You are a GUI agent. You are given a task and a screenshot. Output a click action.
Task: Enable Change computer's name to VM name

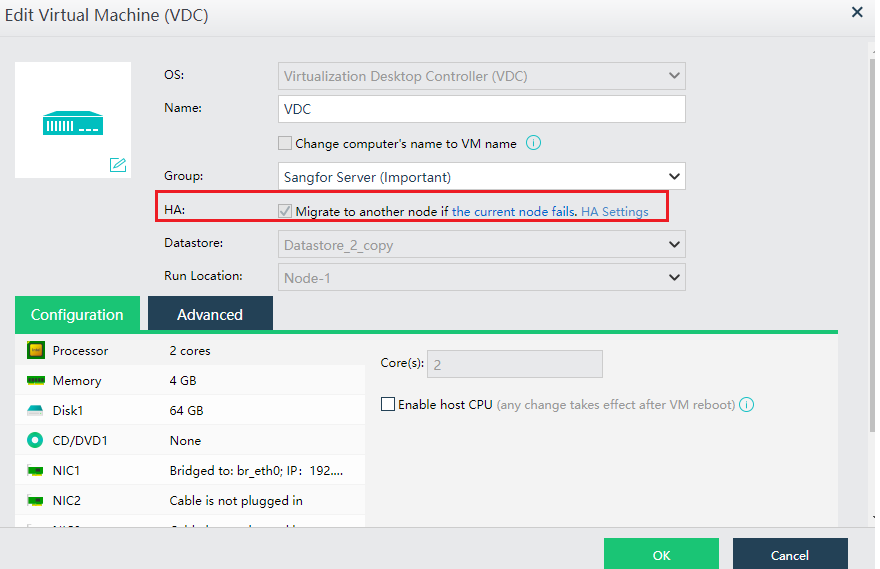[x=286, y=143]
